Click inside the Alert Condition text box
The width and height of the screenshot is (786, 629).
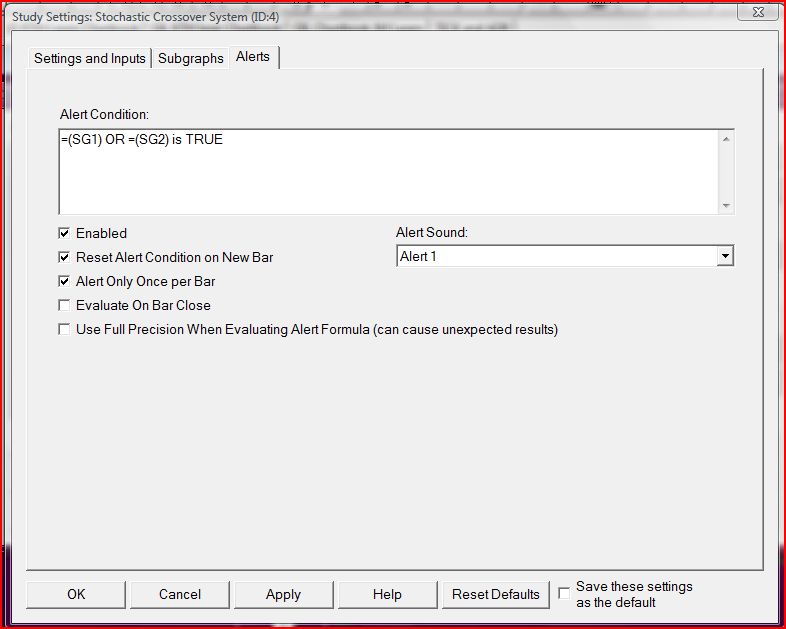pyautogui.click(x=388, y=171)
